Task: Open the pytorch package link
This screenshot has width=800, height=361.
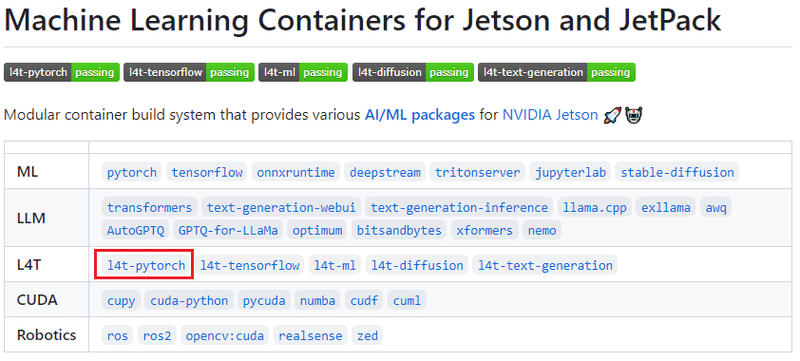Action: [132, 172]
